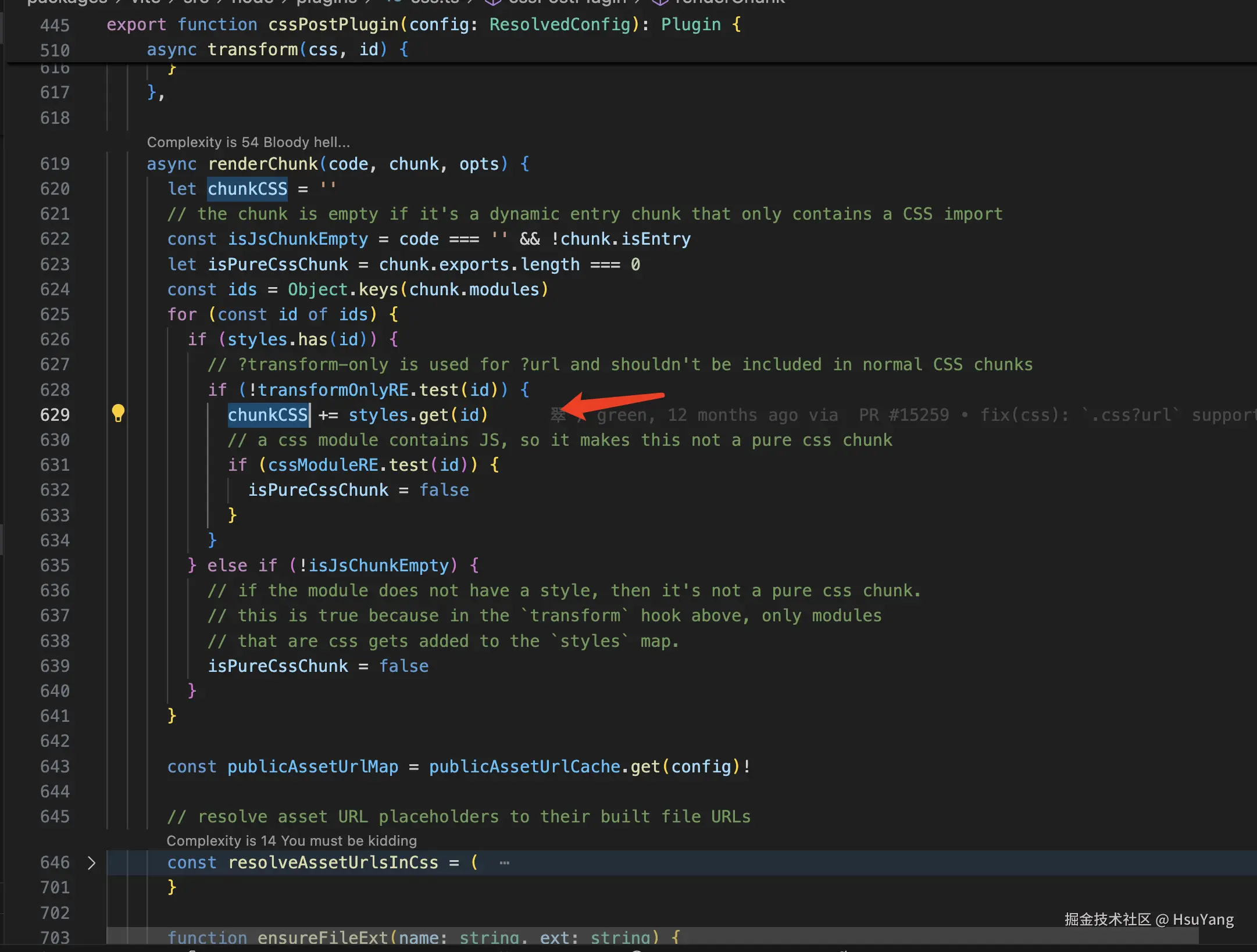Click the cssModuleRE identifier on line 631
Image resolution: width=1257 pixels, height=952 pixels.
[323, 465]
